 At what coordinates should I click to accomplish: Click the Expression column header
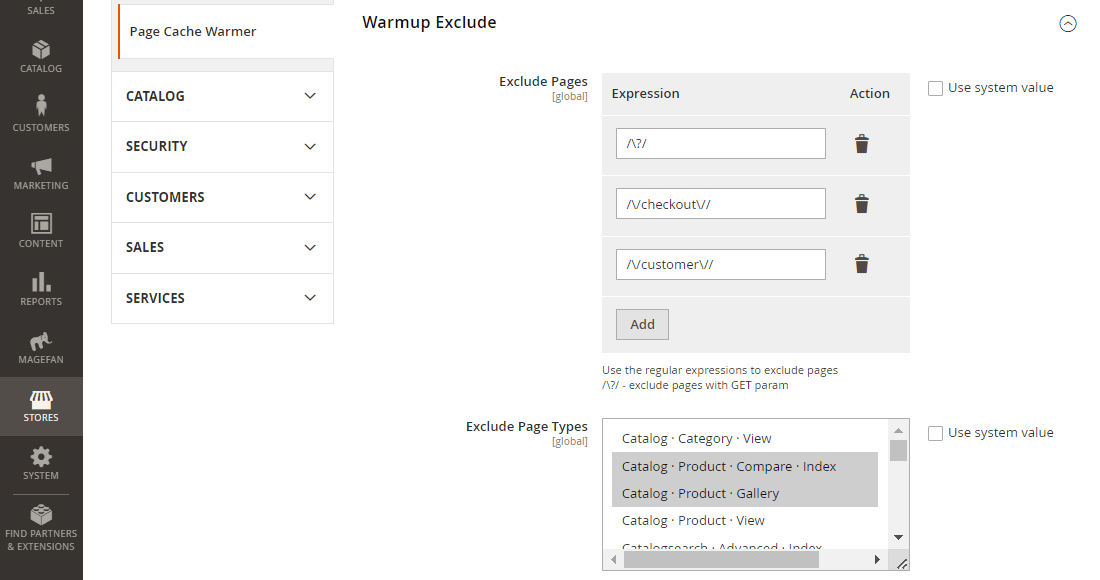pos(645,94)
